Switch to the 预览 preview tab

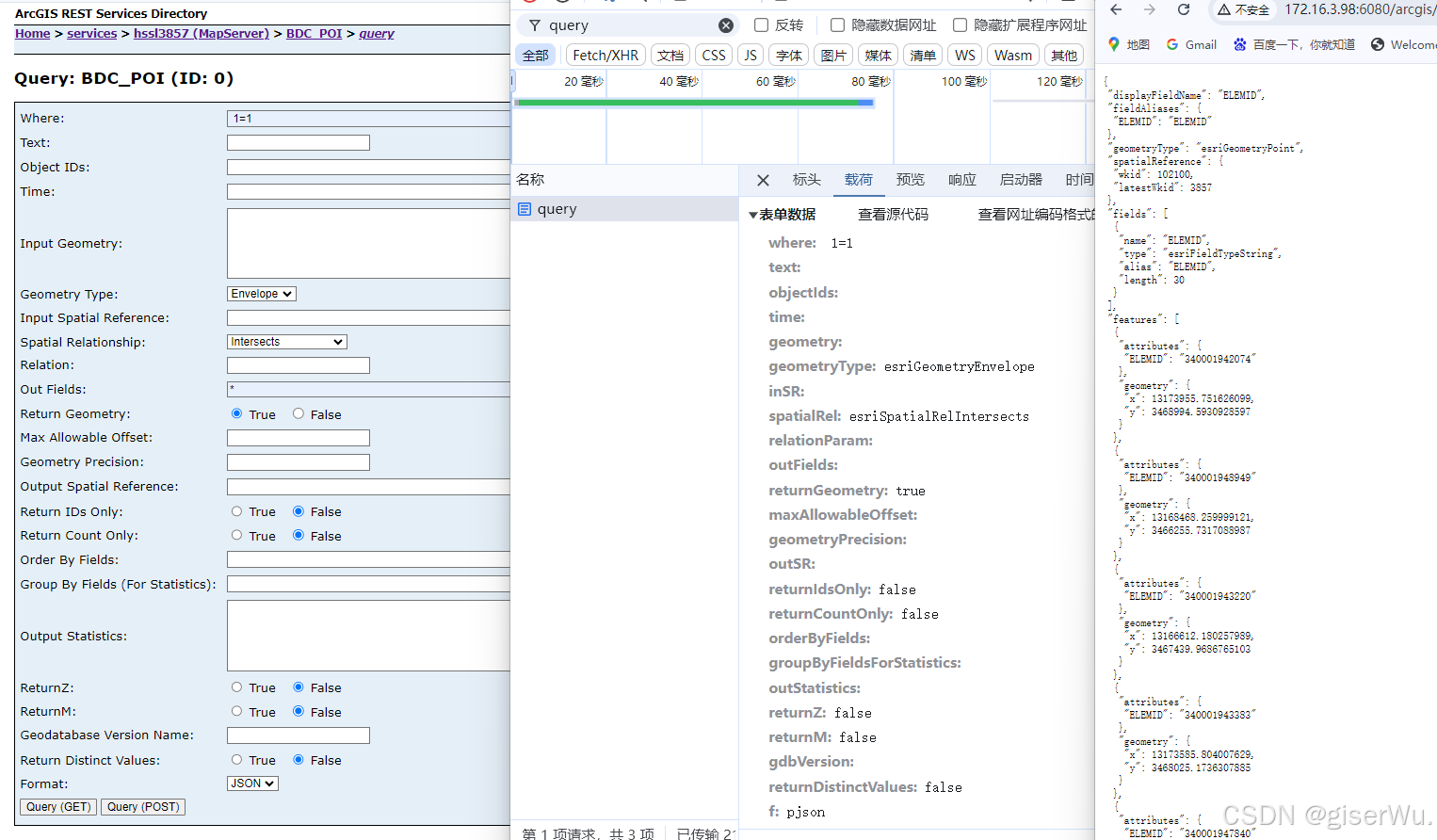(910, 180)
